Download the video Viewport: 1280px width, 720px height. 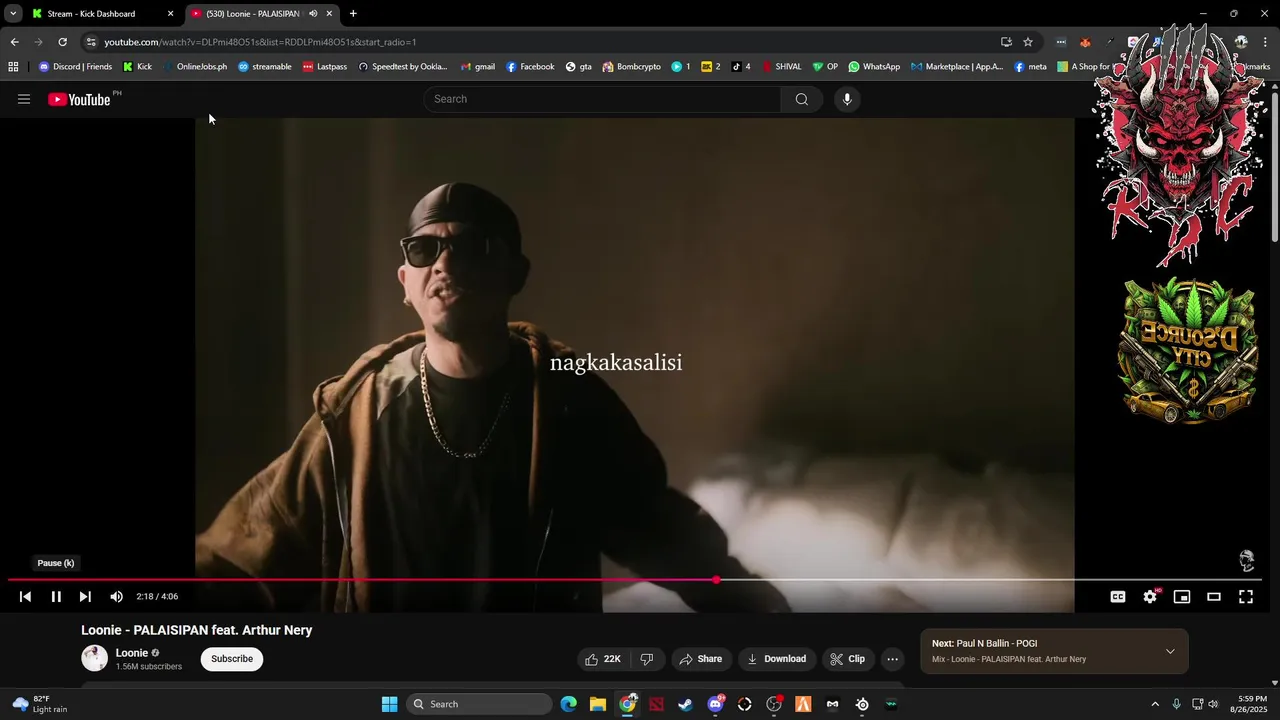pyautogui.click(x=776, y=659)
